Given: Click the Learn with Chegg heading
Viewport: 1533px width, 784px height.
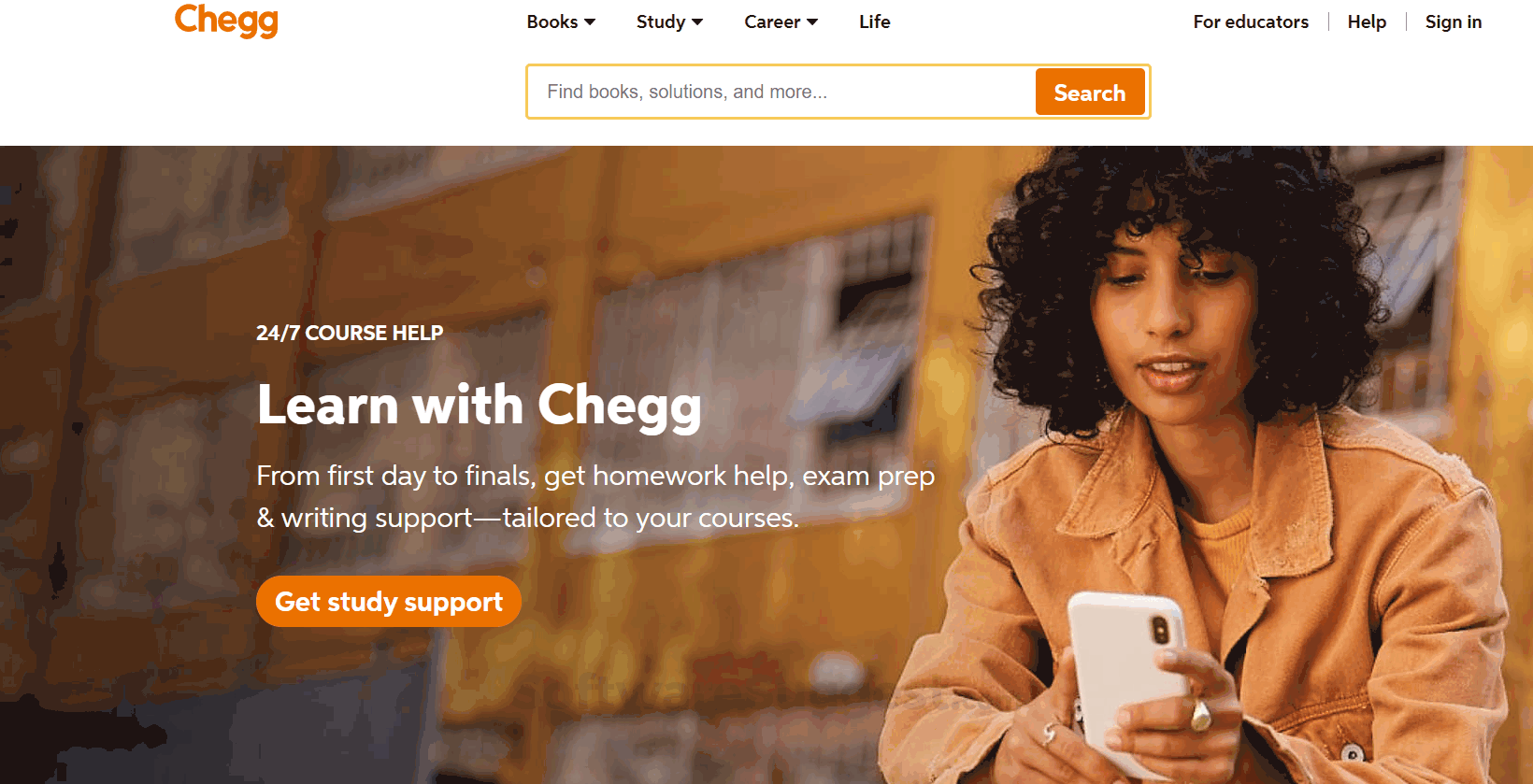Looking at the screenshot, I should click(480, 406).
